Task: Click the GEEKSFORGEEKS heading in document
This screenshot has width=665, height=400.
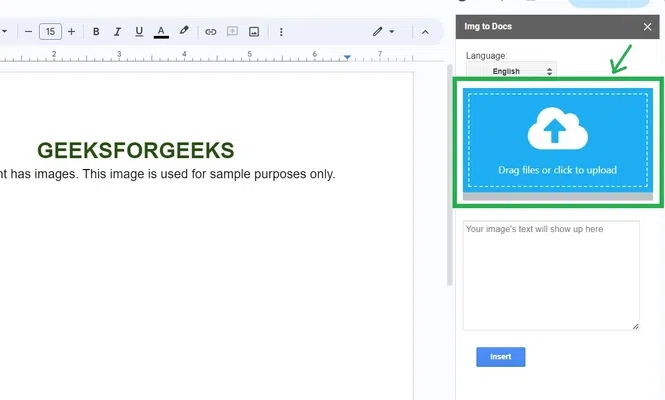Action: click(135, 150)
